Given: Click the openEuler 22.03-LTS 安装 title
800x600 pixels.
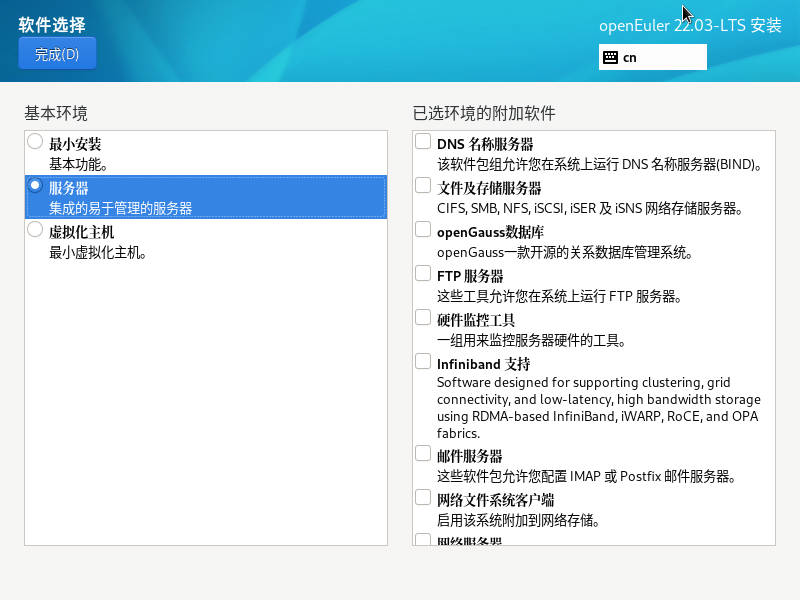Looking at the screenshot, I should 690,25.
